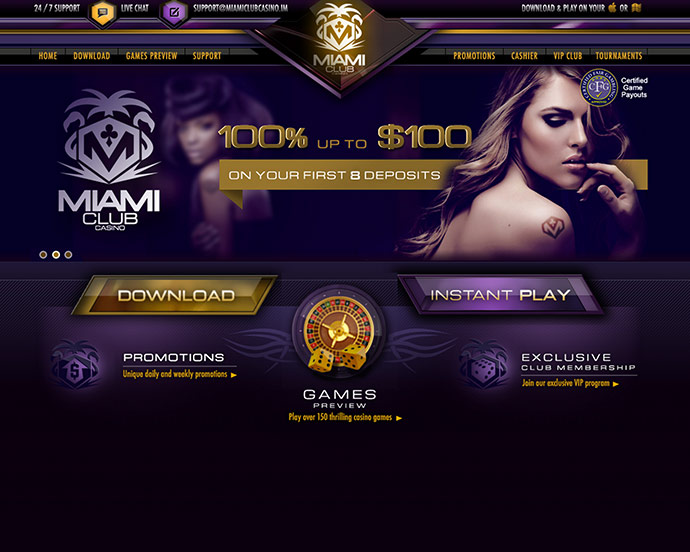The height and width of the screenshot is (552, 690).
Task: Select the first banner slide dot
Action: [43, 254]
